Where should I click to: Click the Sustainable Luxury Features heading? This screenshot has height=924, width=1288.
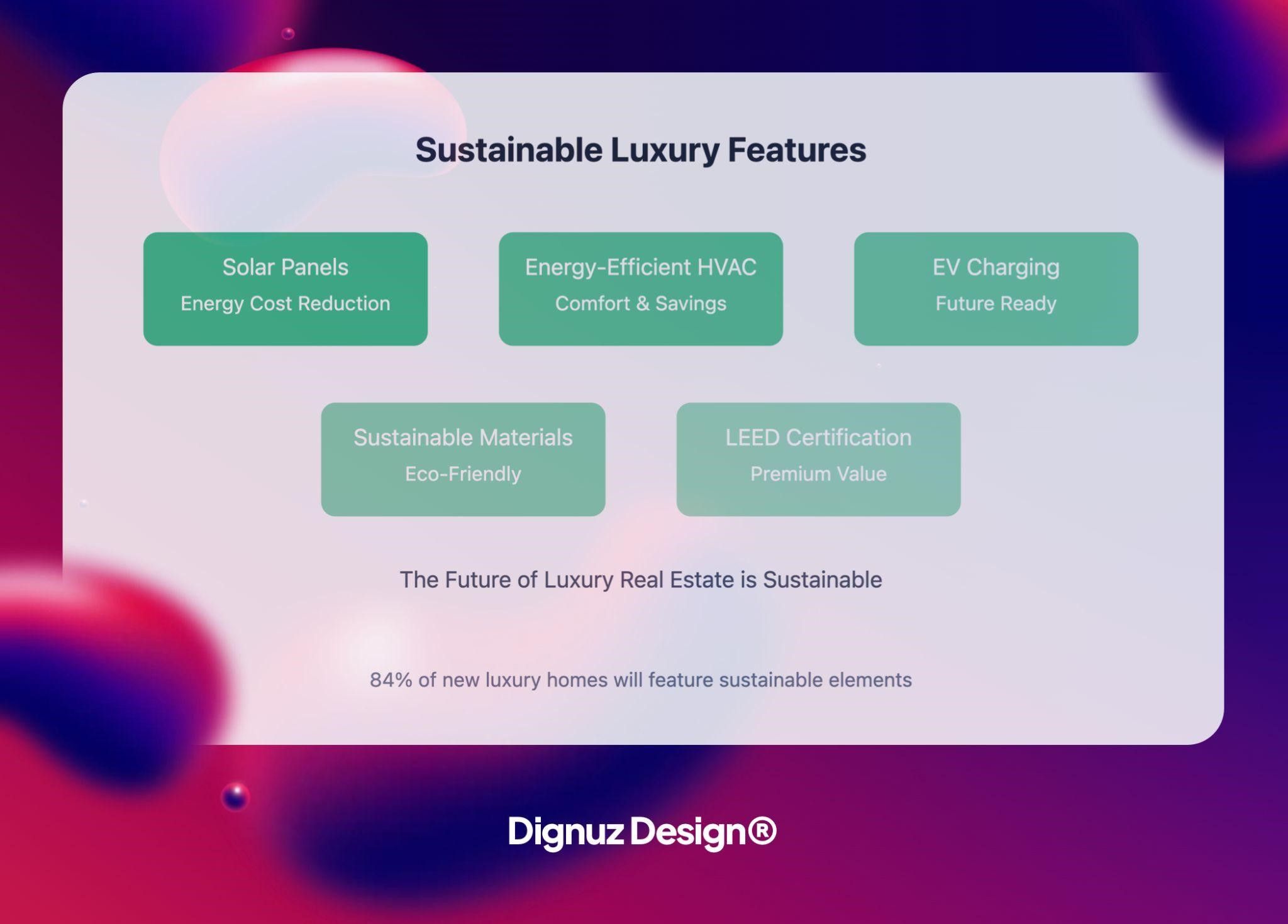(641, 150)
